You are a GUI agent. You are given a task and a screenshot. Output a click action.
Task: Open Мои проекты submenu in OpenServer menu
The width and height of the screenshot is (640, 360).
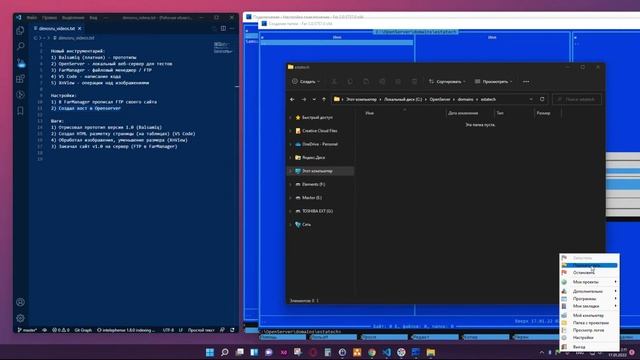[x=589, y=282]
